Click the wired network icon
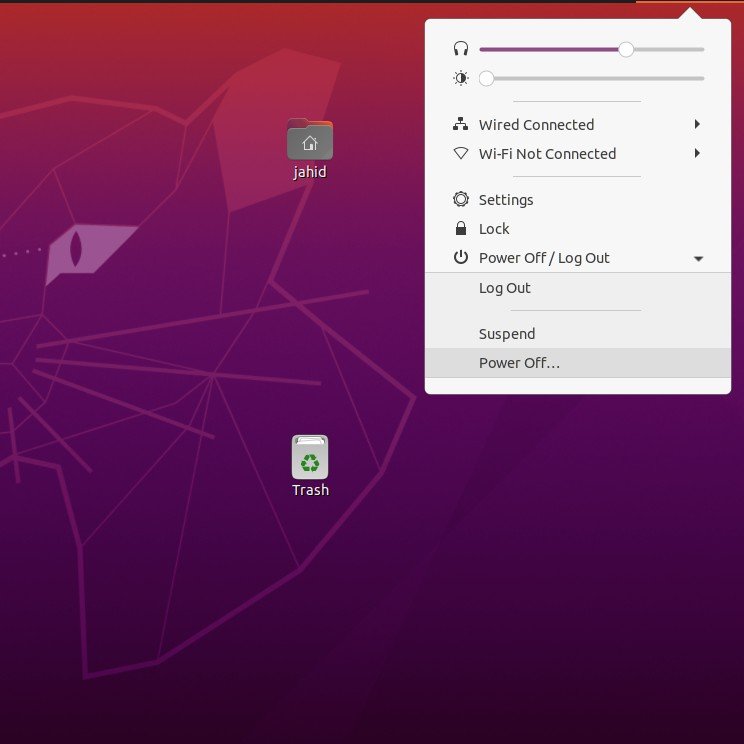The height and width of the screenshot is (744, 744). 460,124
